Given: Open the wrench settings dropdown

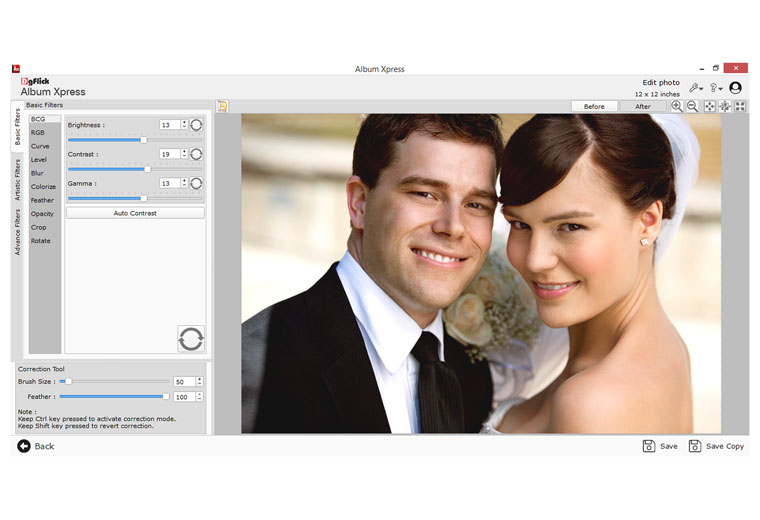Looking at the screenshot, I should [696, 88].
